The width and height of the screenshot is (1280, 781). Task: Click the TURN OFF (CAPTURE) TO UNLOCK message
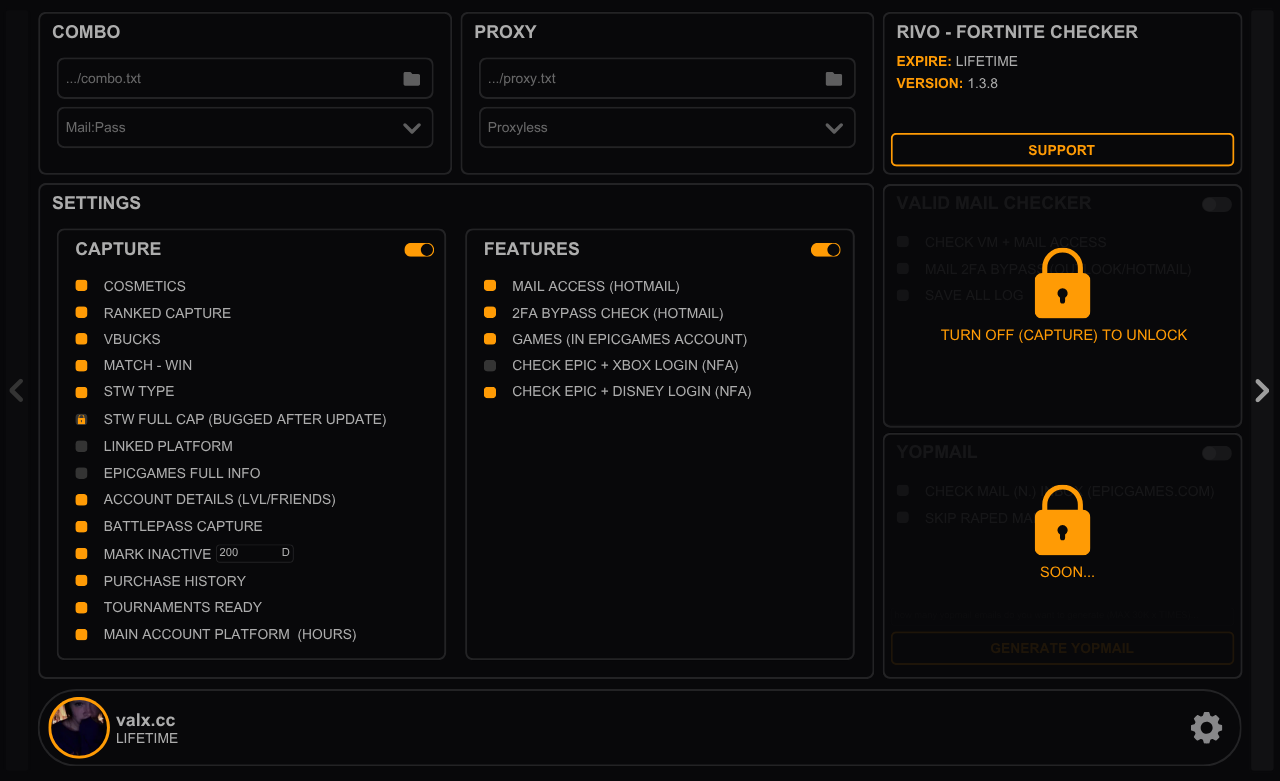pyautogui.click(x=1064, y=335)
